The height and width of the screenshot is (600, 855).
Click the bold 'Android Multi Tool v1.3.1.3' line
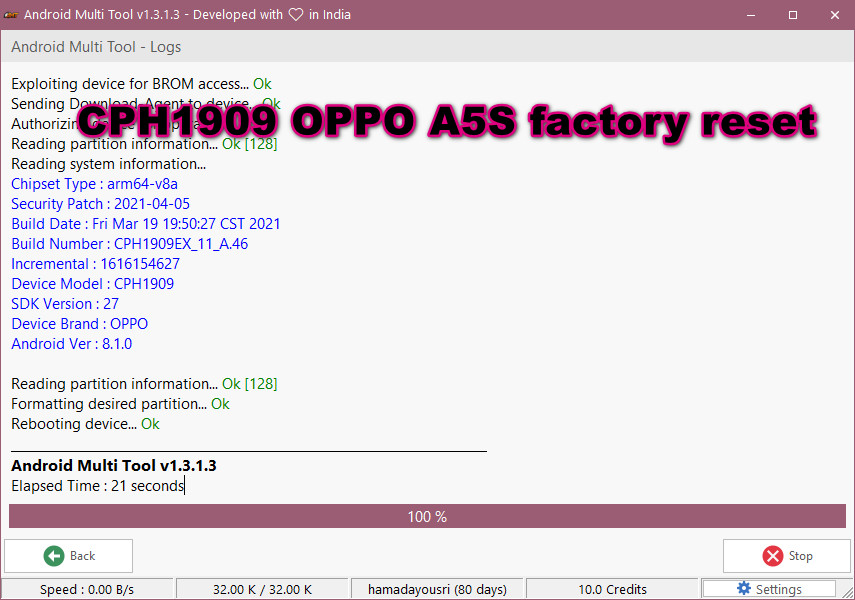114,465
